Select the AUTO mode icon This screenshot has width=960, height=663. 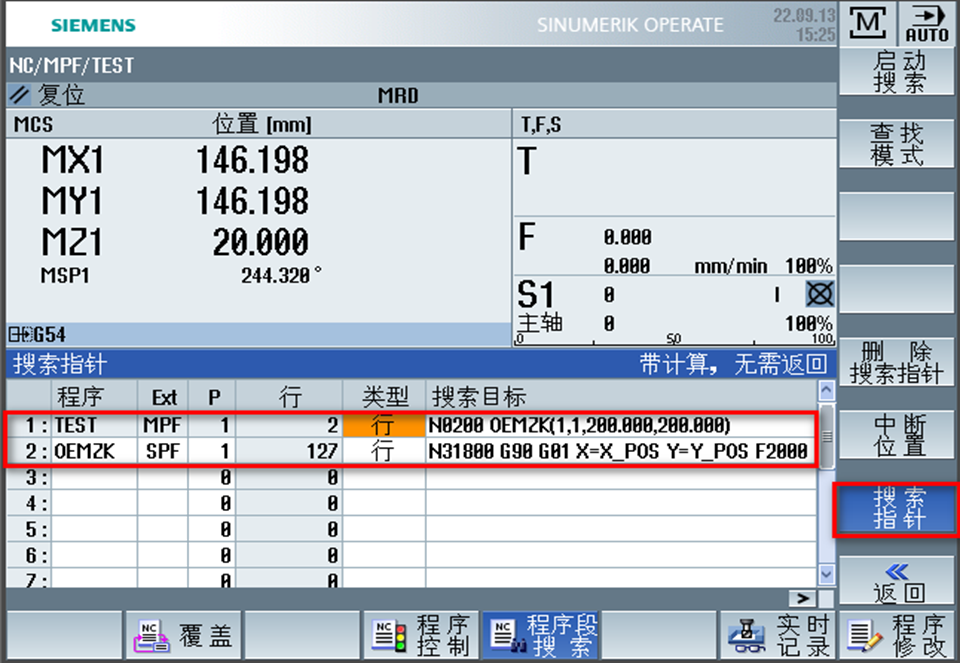pos(927,24)
